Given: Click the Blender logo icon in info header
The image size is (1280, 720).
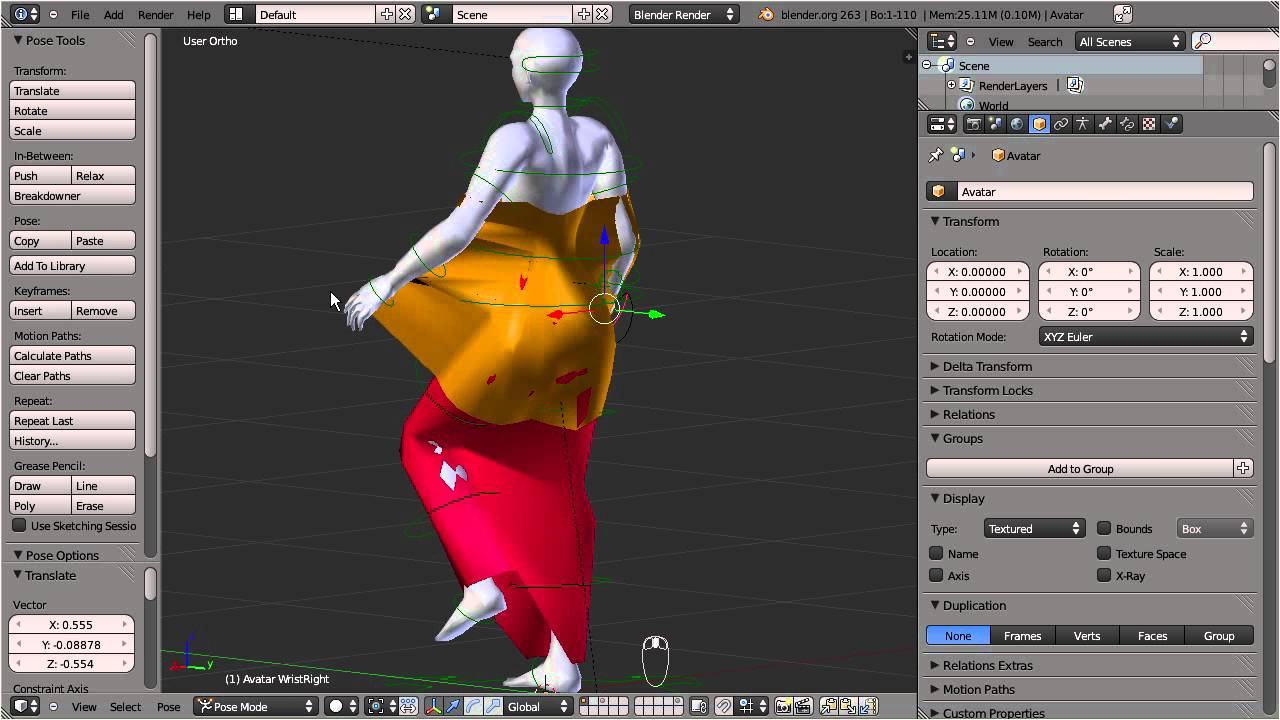Looking at the screenshot, I should 766,14.
